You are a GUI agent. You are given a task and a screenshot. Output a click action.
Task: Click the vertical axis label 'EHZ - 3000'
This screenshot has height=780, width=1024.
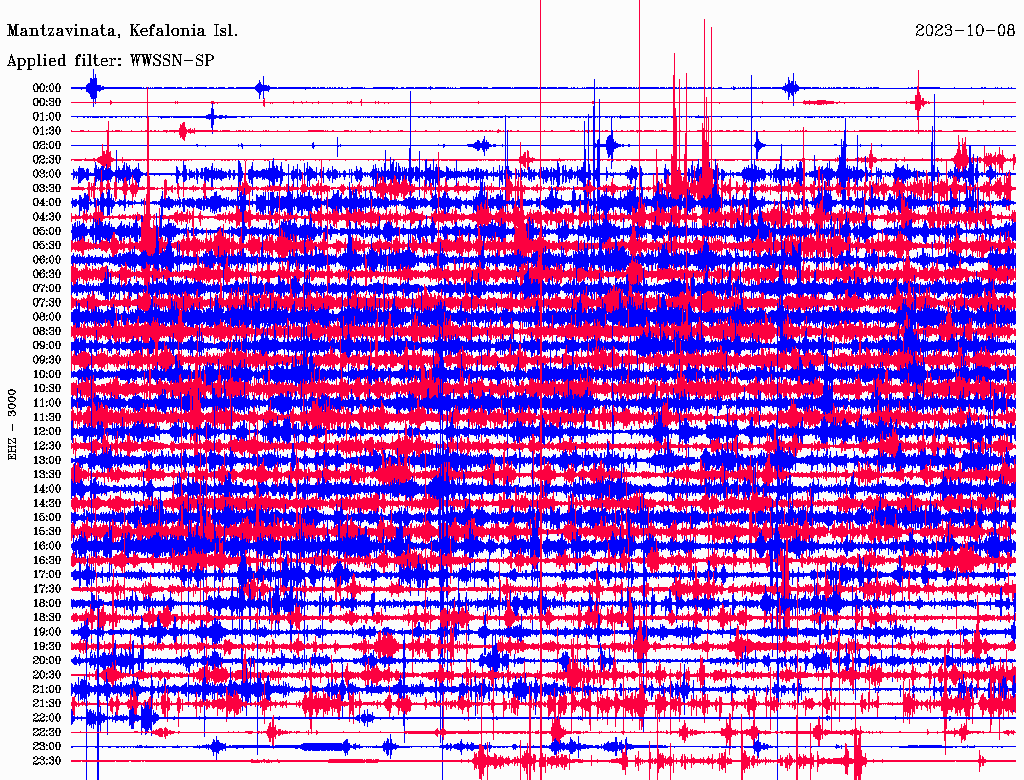(12, 425)
